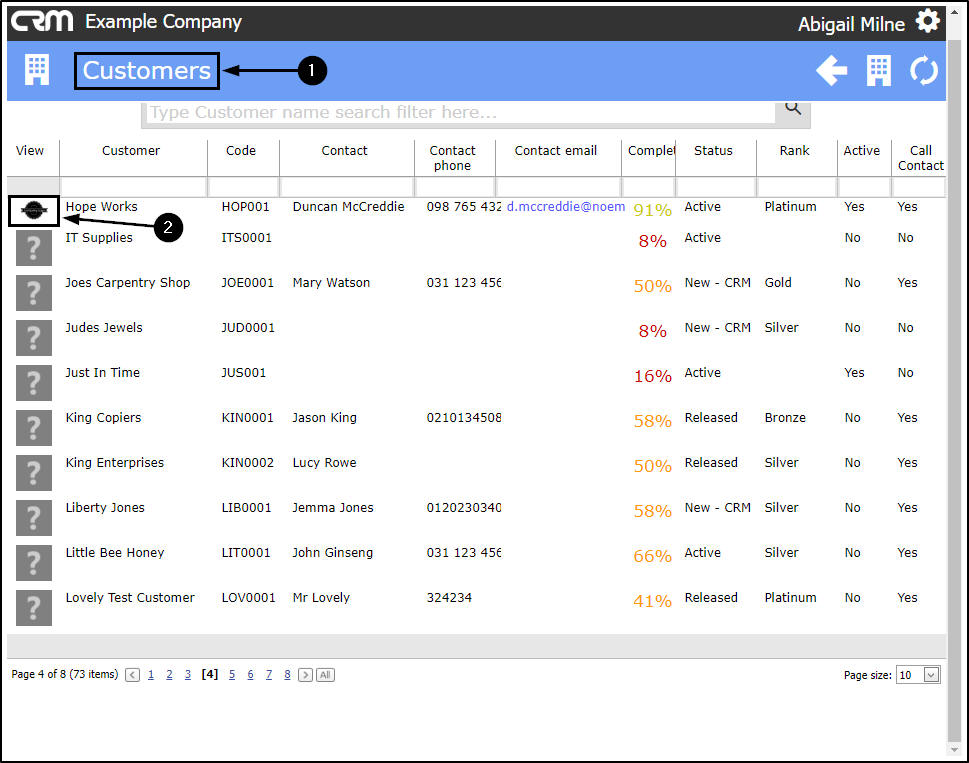This screenshot has width=969, height=763.
Task: Click the building icon left of Customers
Action: coord(37,70)
